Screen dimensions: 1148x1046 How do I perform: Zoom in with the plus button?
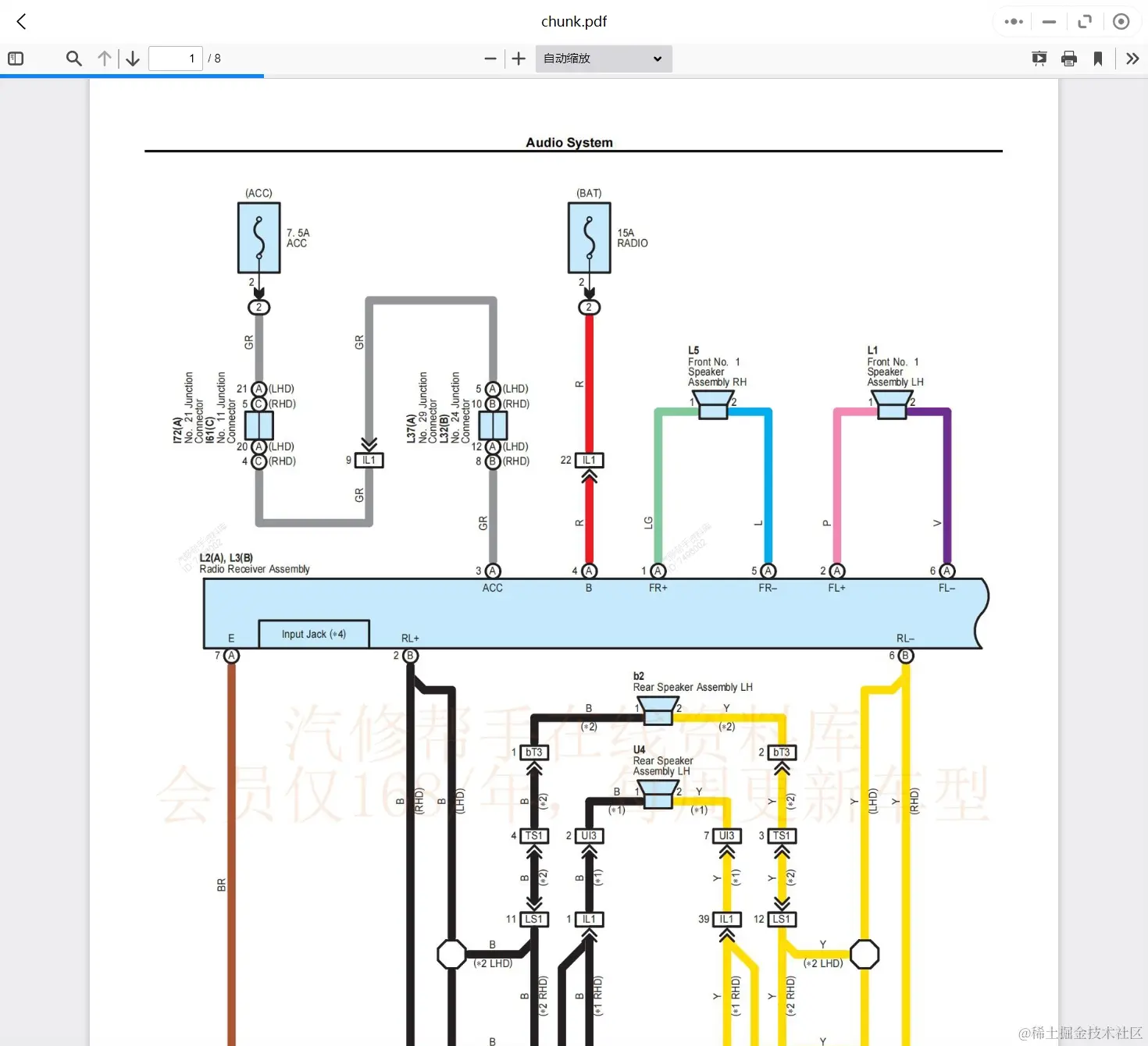point(519,59)
